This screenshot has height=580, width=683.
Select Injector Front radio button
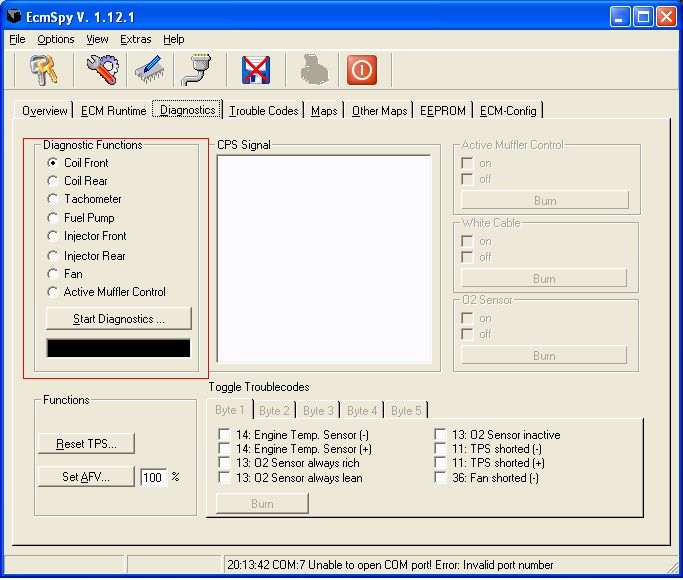53,236
